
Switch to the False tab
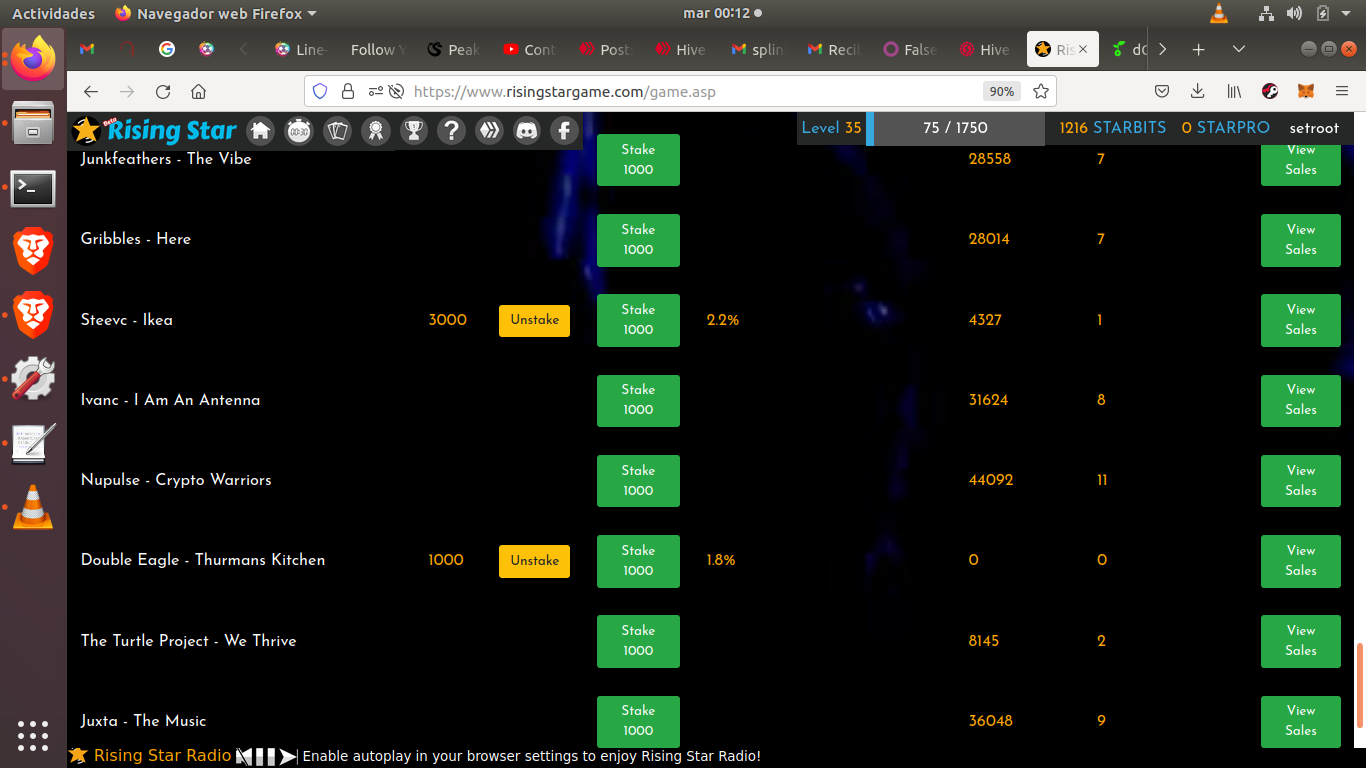(x=911, y=49)
